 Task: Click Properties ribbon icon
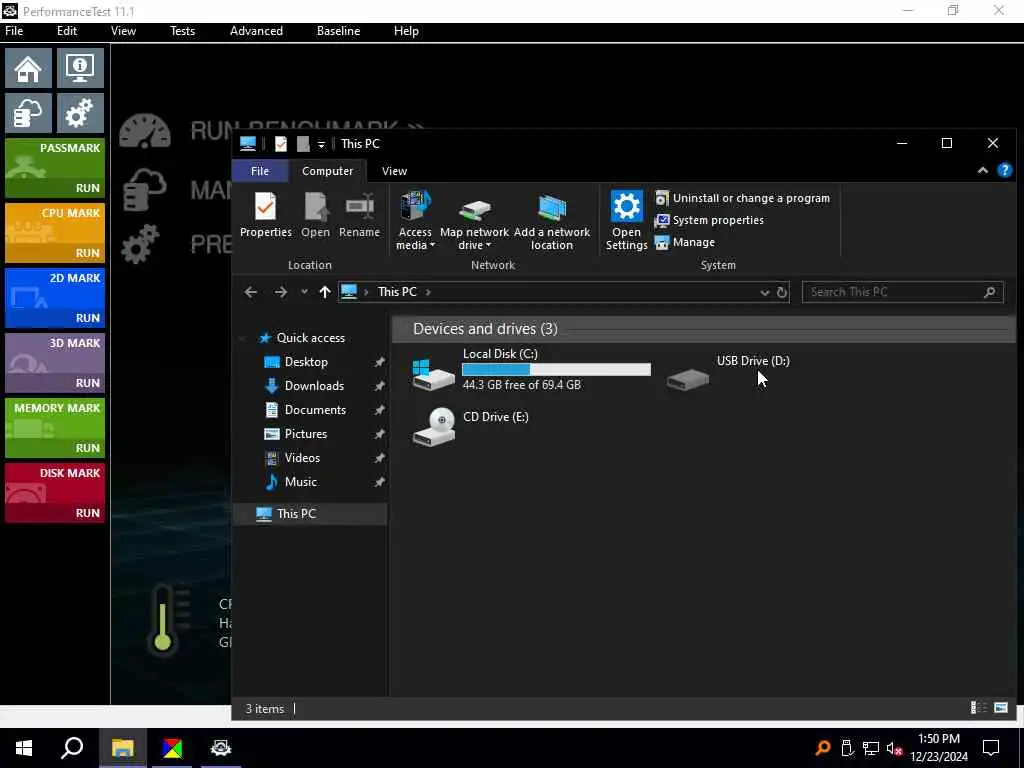265,216
